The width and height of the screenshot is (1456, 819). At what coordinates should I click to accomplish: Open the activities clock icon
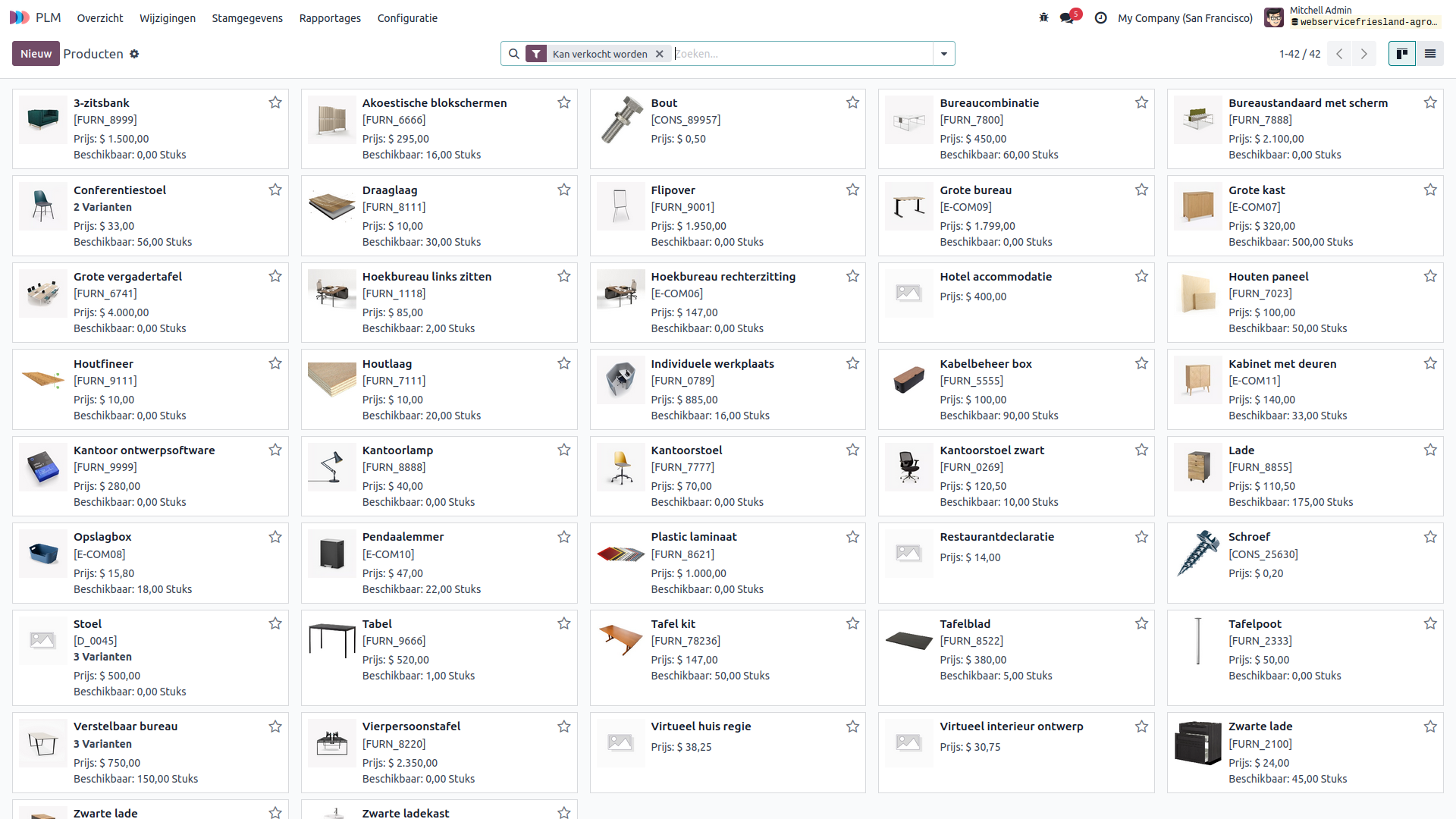1100,17
